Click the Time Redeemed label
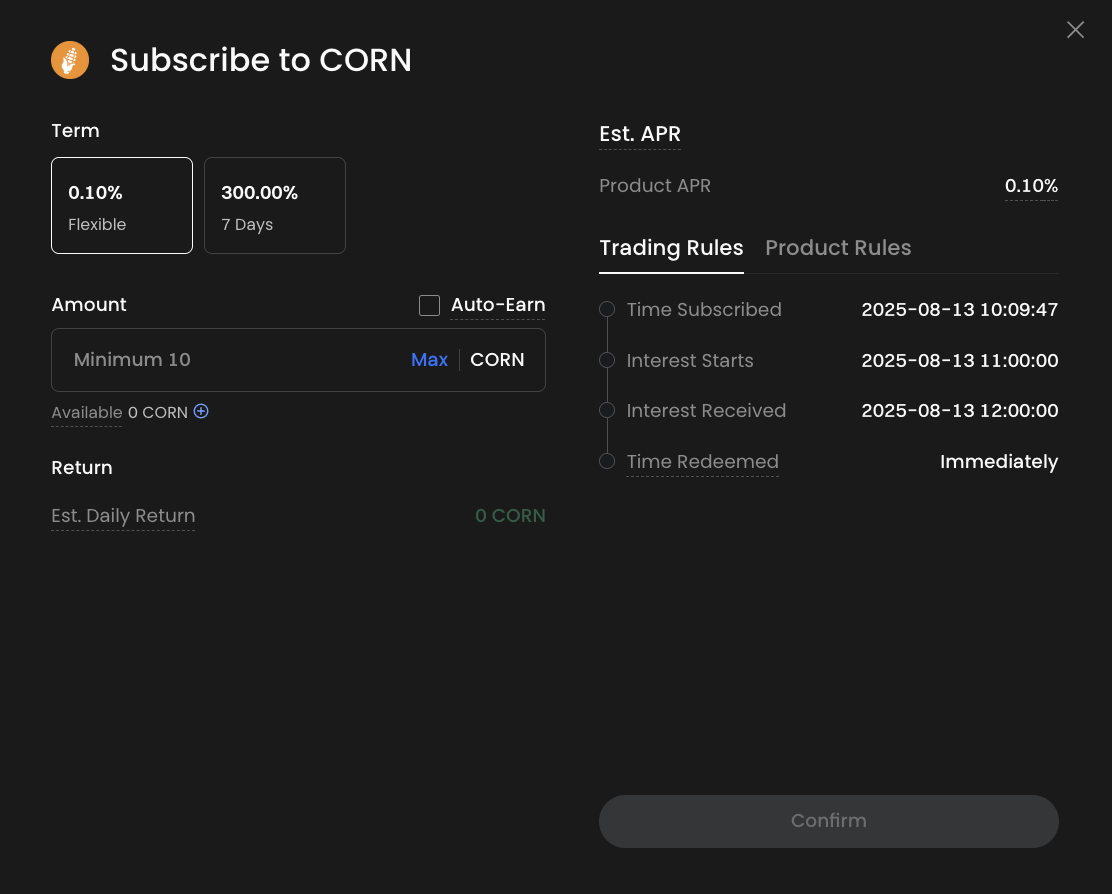 [x=702, y=462]
